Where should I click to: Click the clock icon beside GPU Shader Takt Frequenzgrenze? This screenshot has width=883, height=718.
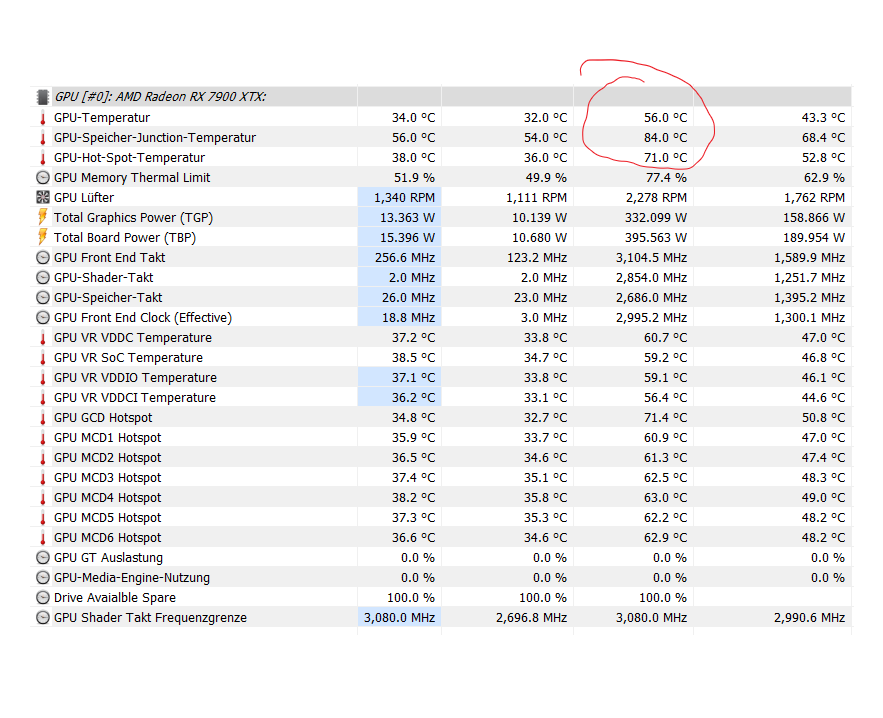(42, 618)
